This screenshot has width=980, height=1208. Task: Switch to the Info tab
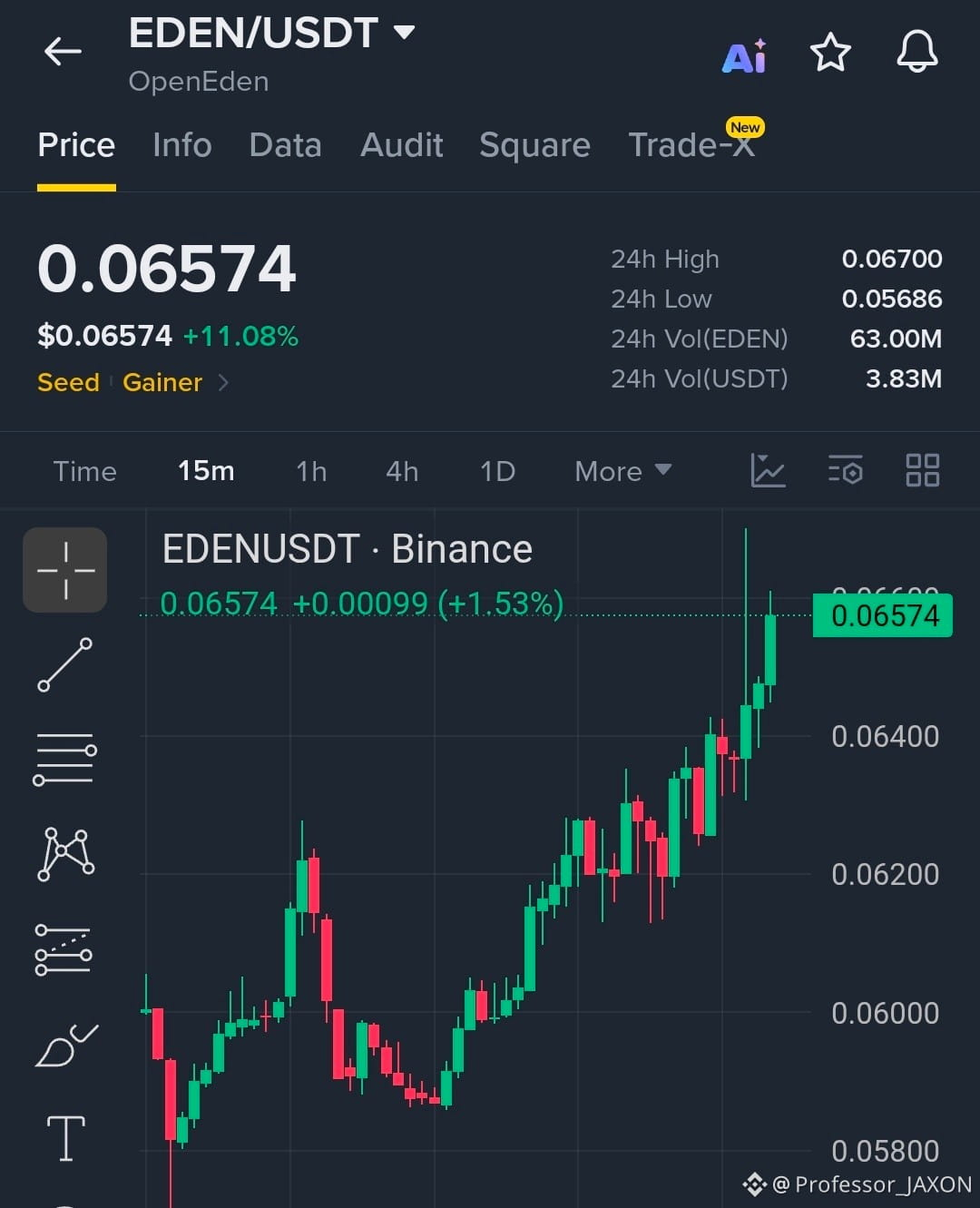[x=182, y=145]
